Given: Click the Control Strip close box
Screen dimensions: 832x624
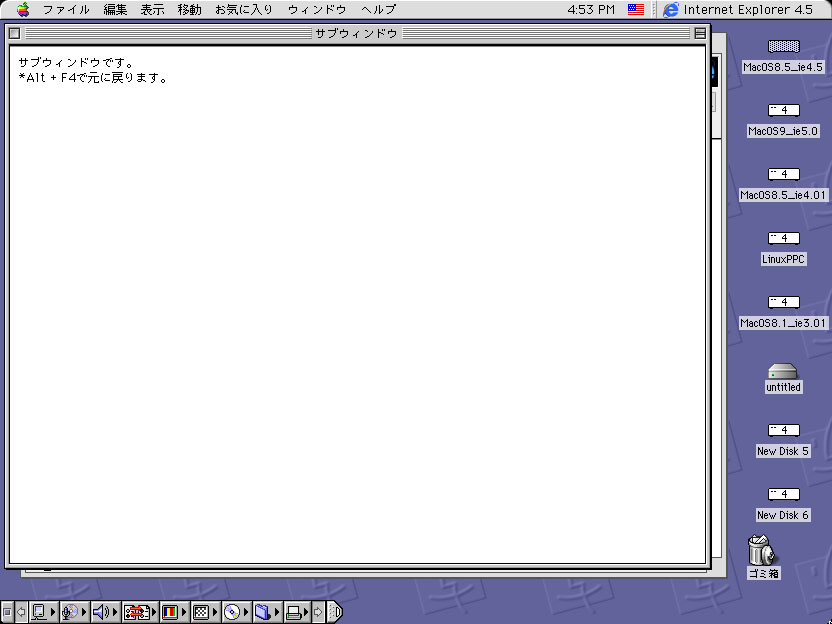Looking at the screenshot, I should tap(7, 612).
